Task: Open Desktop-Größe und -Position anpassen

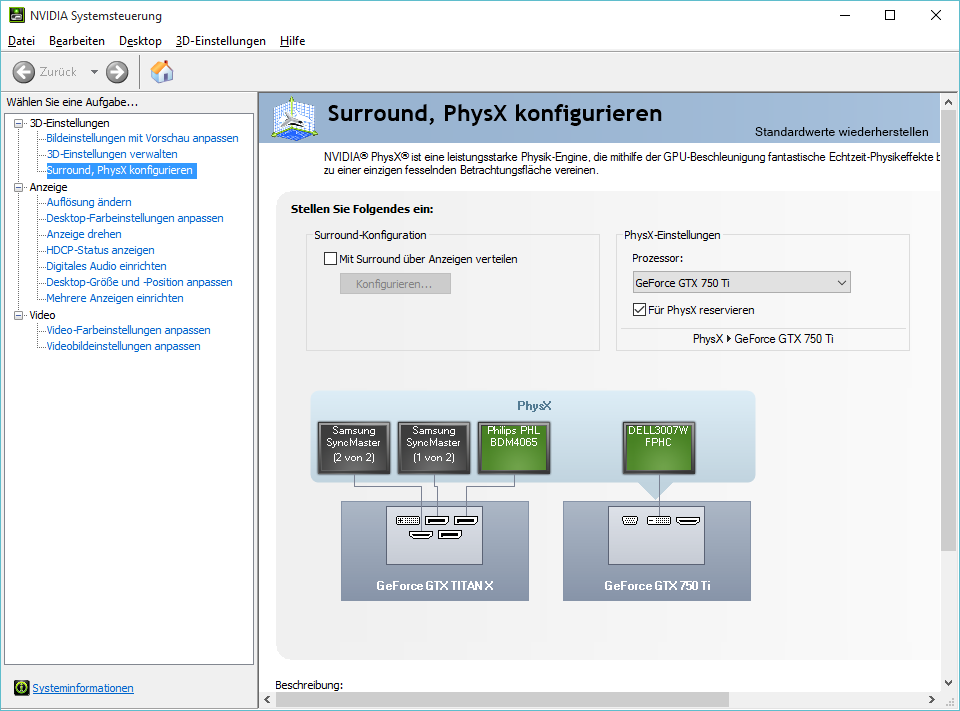Action: pyautogui.click(x=140, y=282)
